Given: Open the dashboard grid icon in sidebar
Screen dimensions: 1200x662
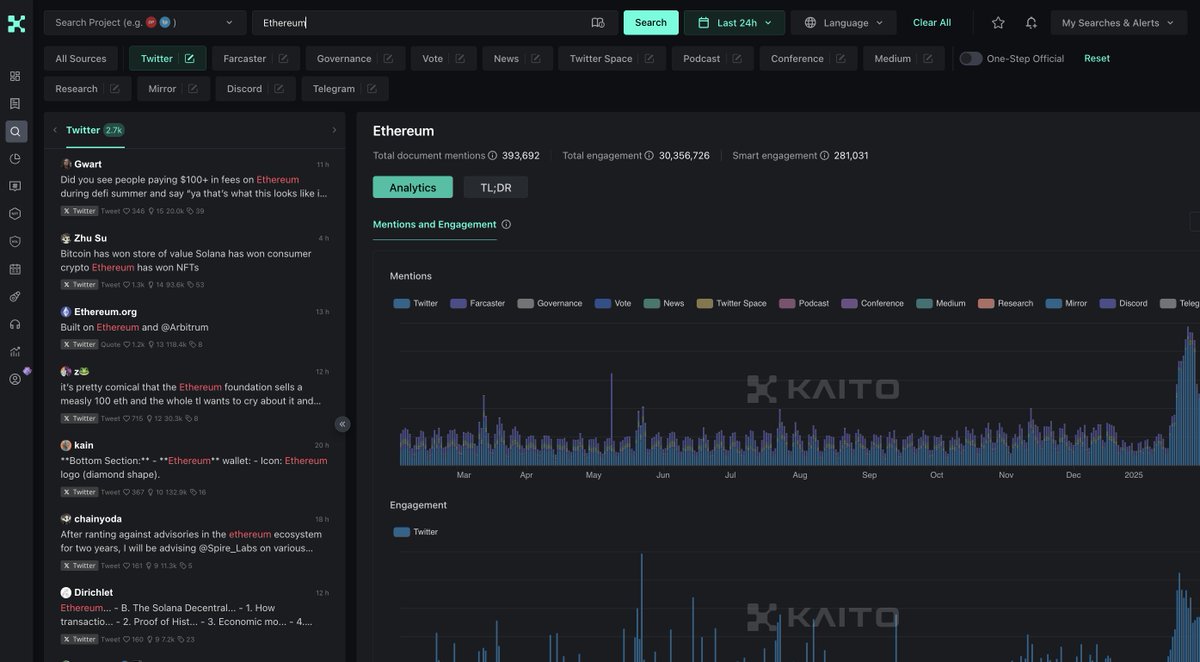Looking at the screenshot, I should point(15,76).
